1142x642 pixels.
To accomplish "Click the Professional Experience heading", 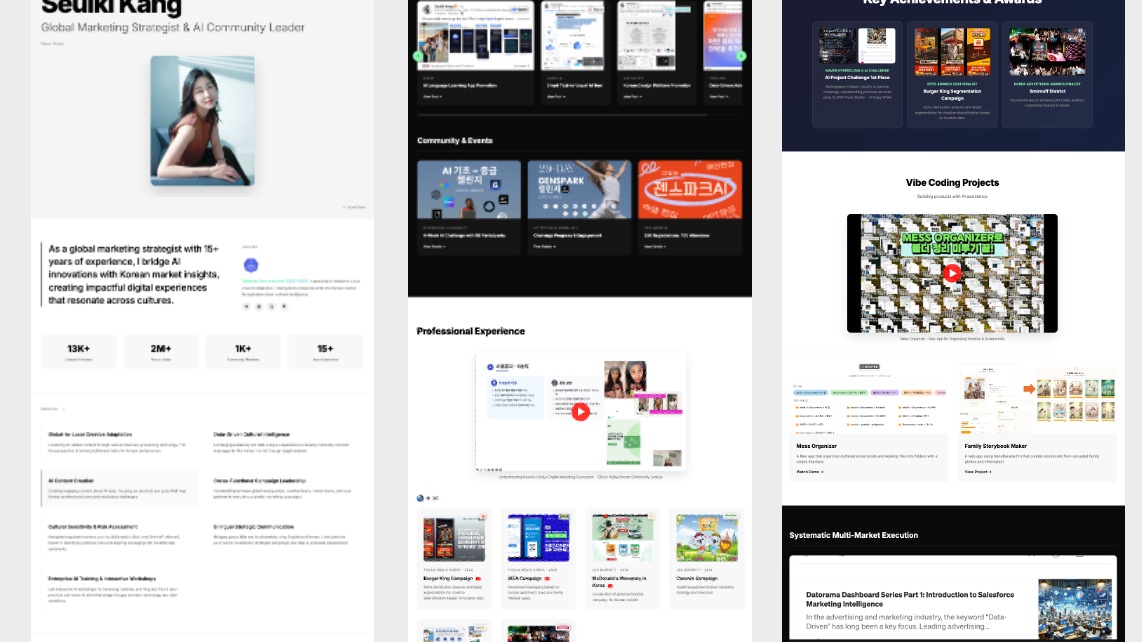I will click(x=470, y=331).
